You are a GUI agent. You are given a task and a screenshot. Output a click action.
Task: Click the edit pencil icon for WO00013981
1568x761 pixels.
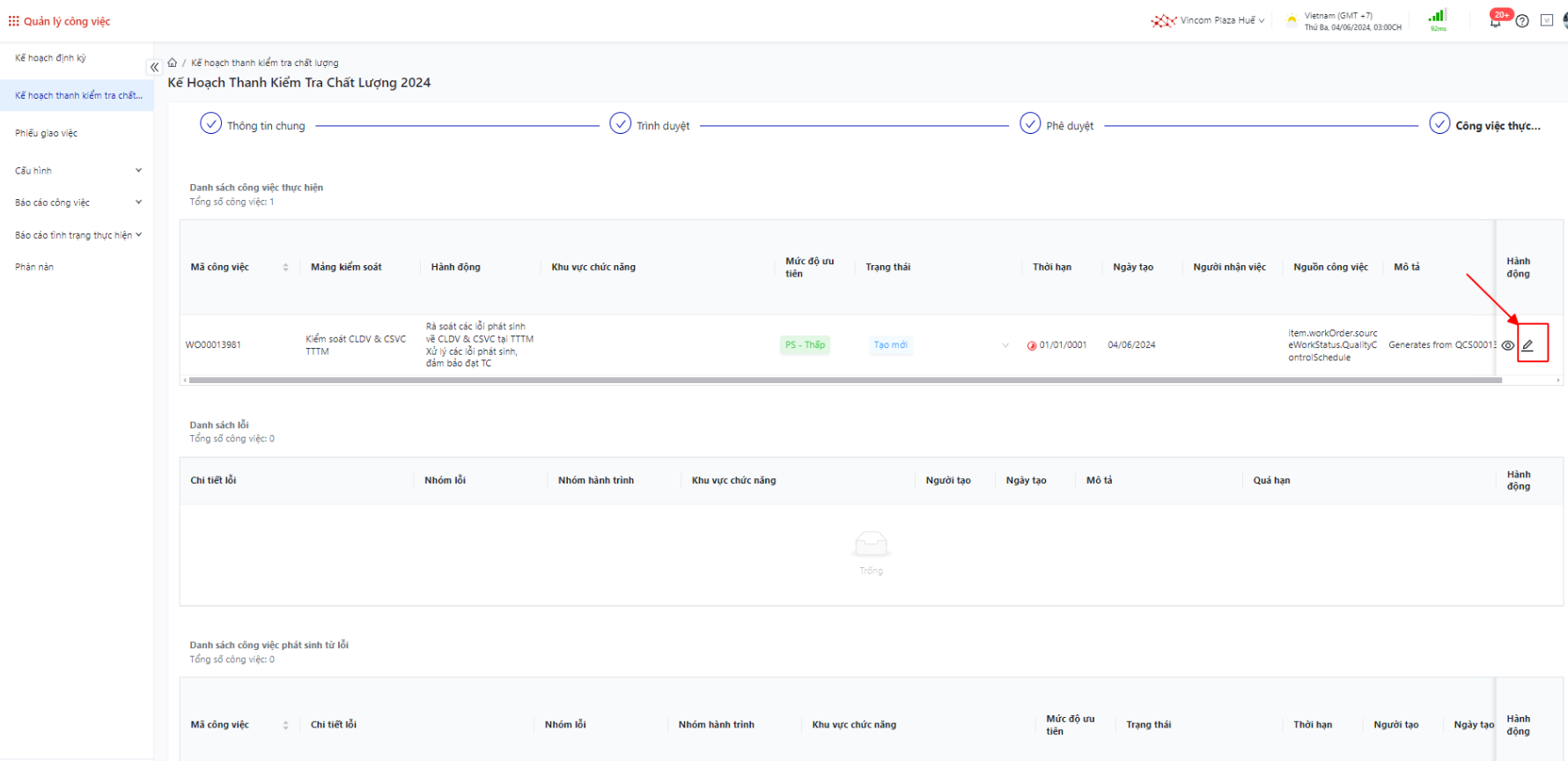[1528, 345]
